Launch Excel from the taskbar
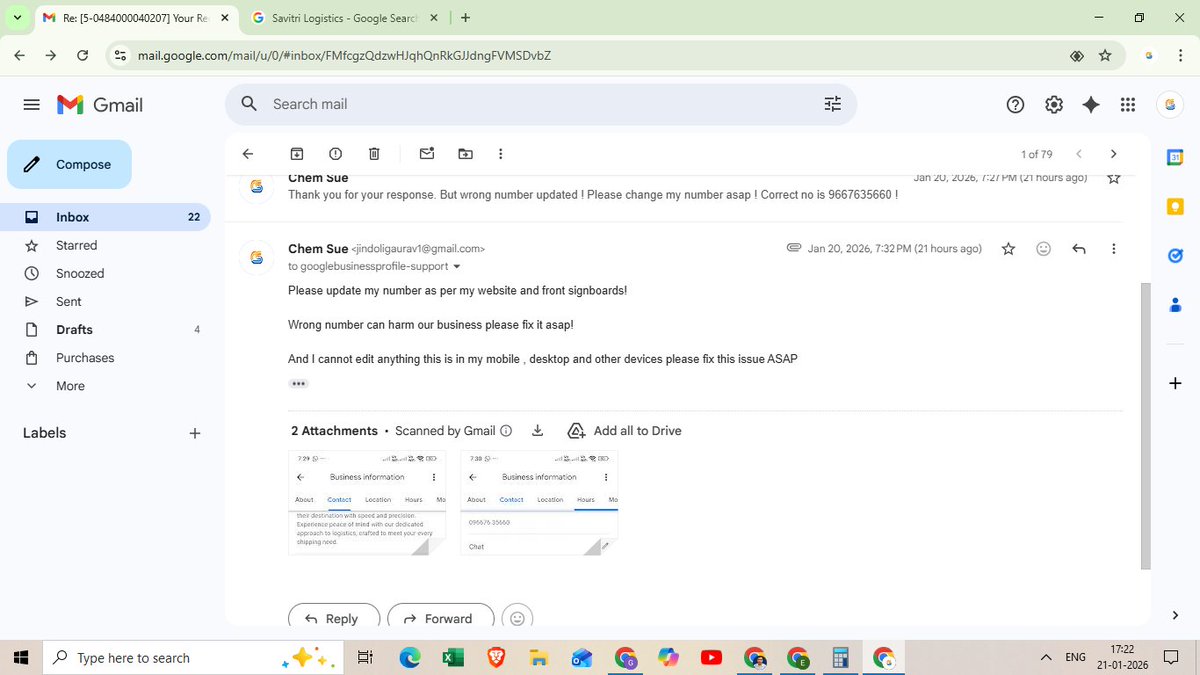Image resolution: width=1200 pixels, height=675 pixels. (x=453, y=657)
